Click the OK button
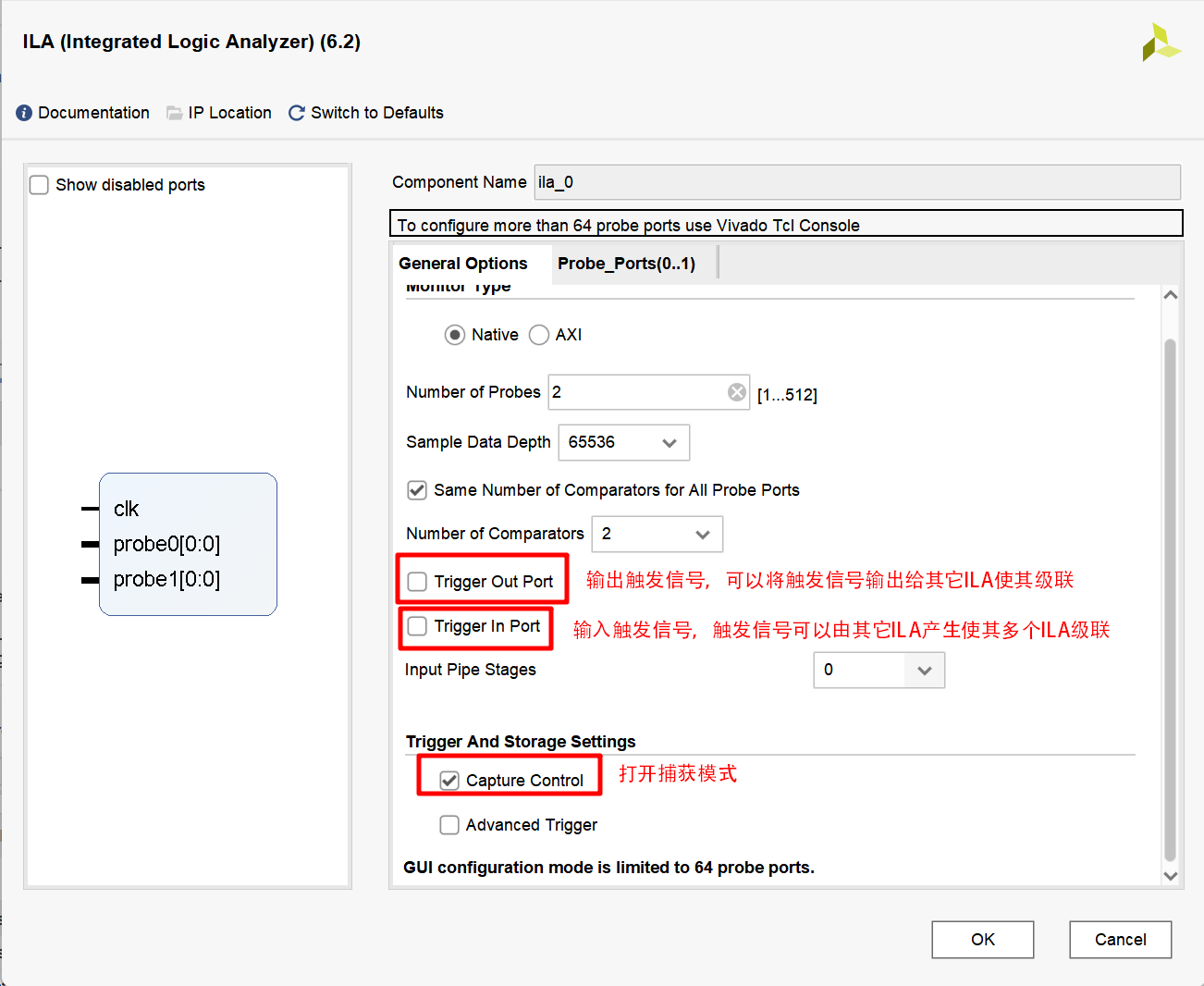 pyautogui.click(x=982, y=939)
